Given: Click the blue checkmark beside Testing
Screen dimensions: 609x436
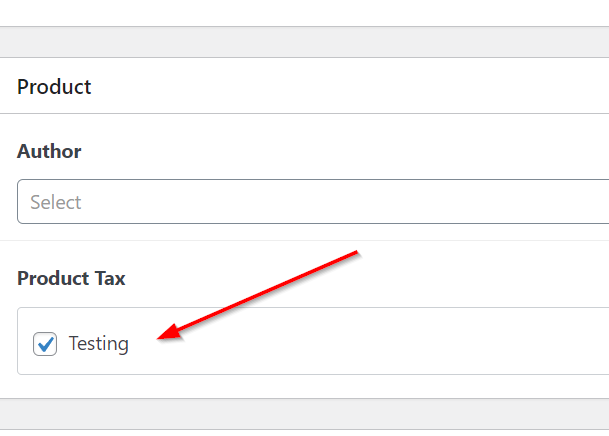Looking at the screenshot, I should pos(45,344).
